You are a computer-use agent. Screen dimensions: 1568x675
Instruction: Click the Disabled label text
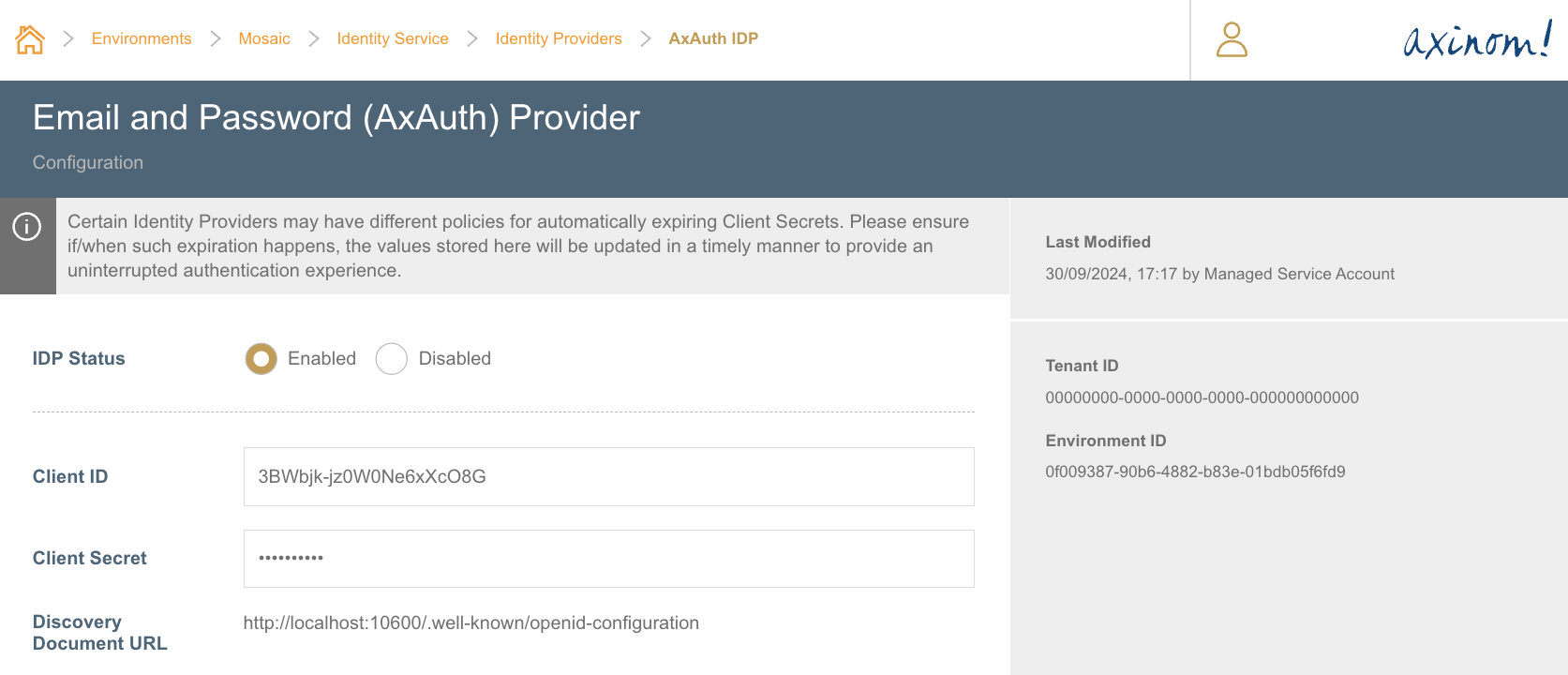point(455,359)
